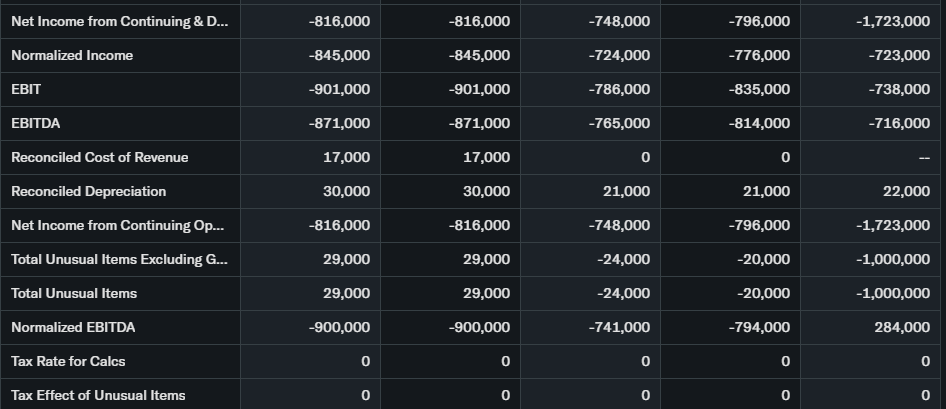
Task: Select the Tax Rate for Calcs label
Action: [68, 362]
